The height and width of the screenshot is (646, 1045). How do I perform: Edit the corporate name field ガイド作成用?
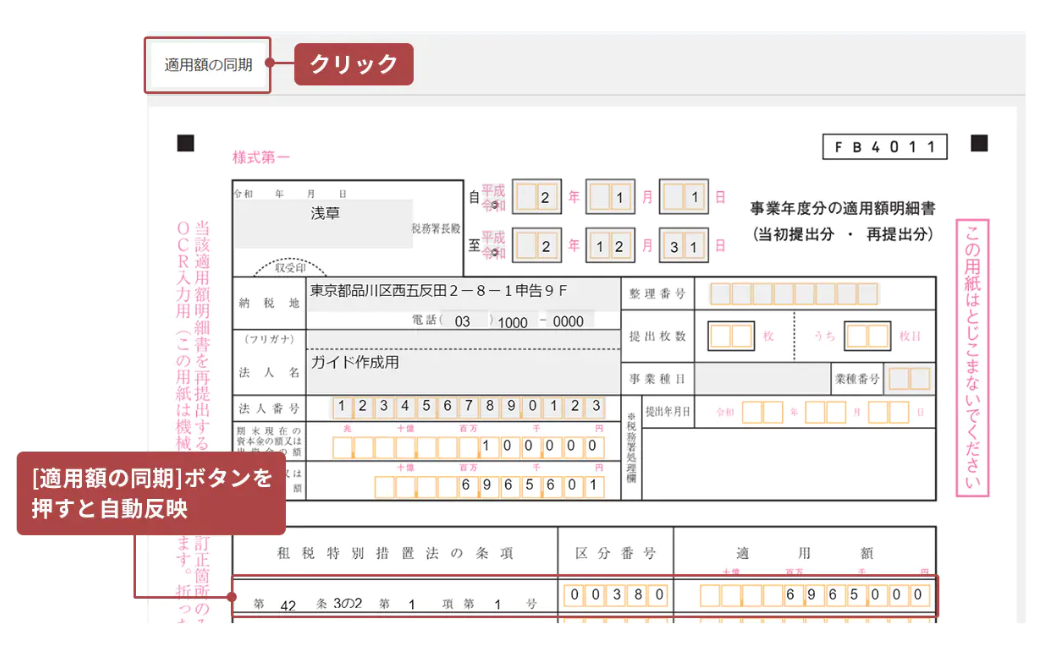click(463, 371)
